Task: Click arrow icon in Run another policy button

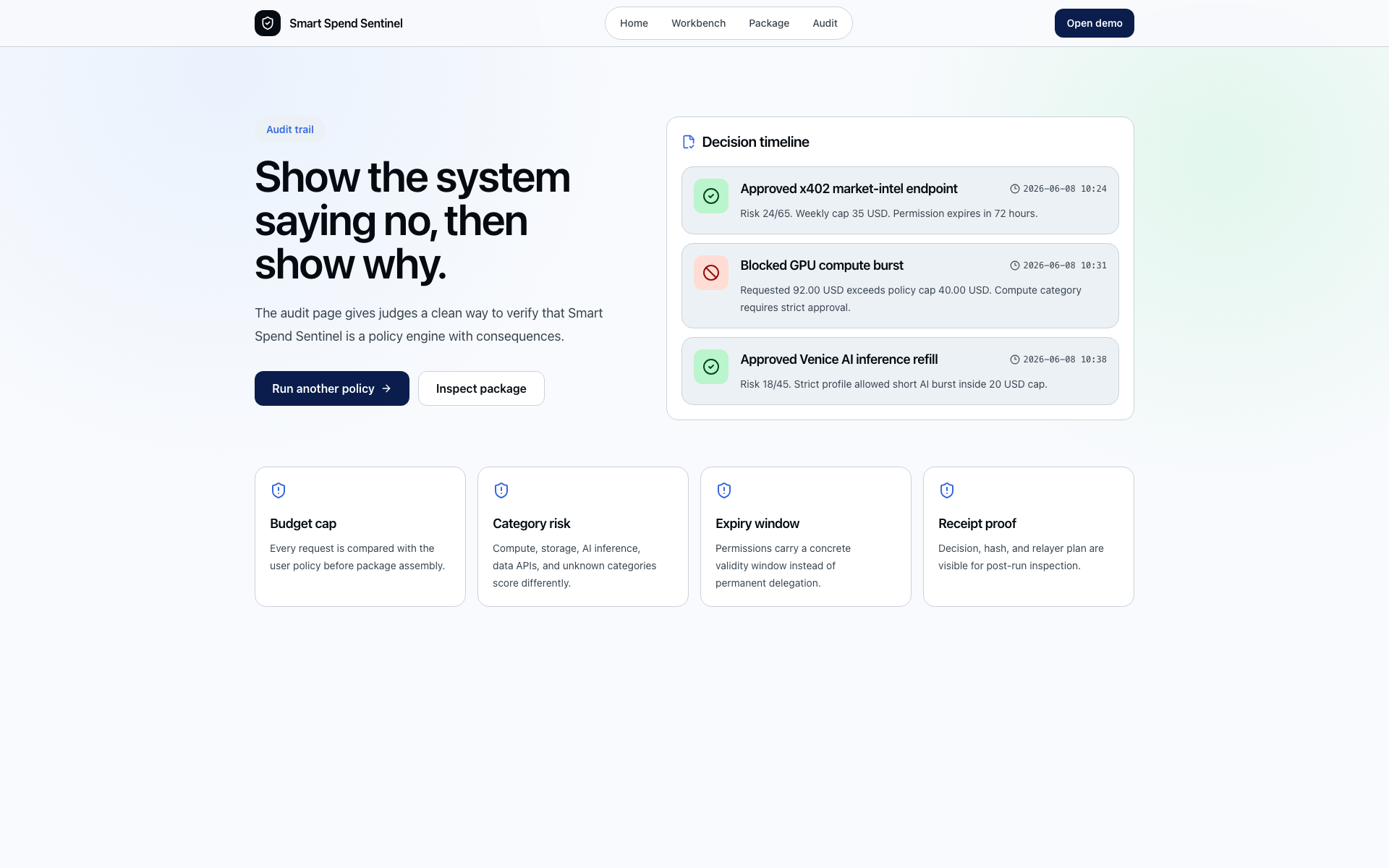Action: pyautogui.click(x=386, y=388)
